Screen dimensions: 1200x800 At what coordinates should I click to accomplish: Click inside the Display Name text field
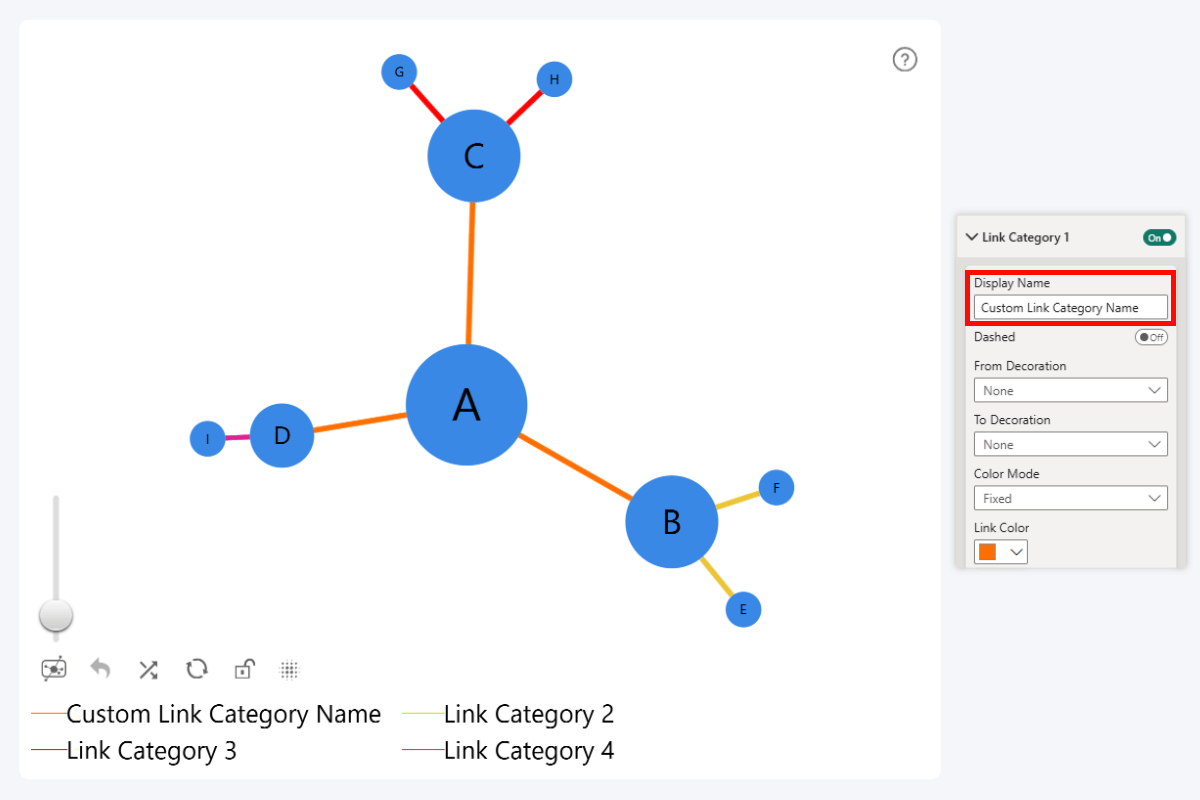pos(1070,307)
